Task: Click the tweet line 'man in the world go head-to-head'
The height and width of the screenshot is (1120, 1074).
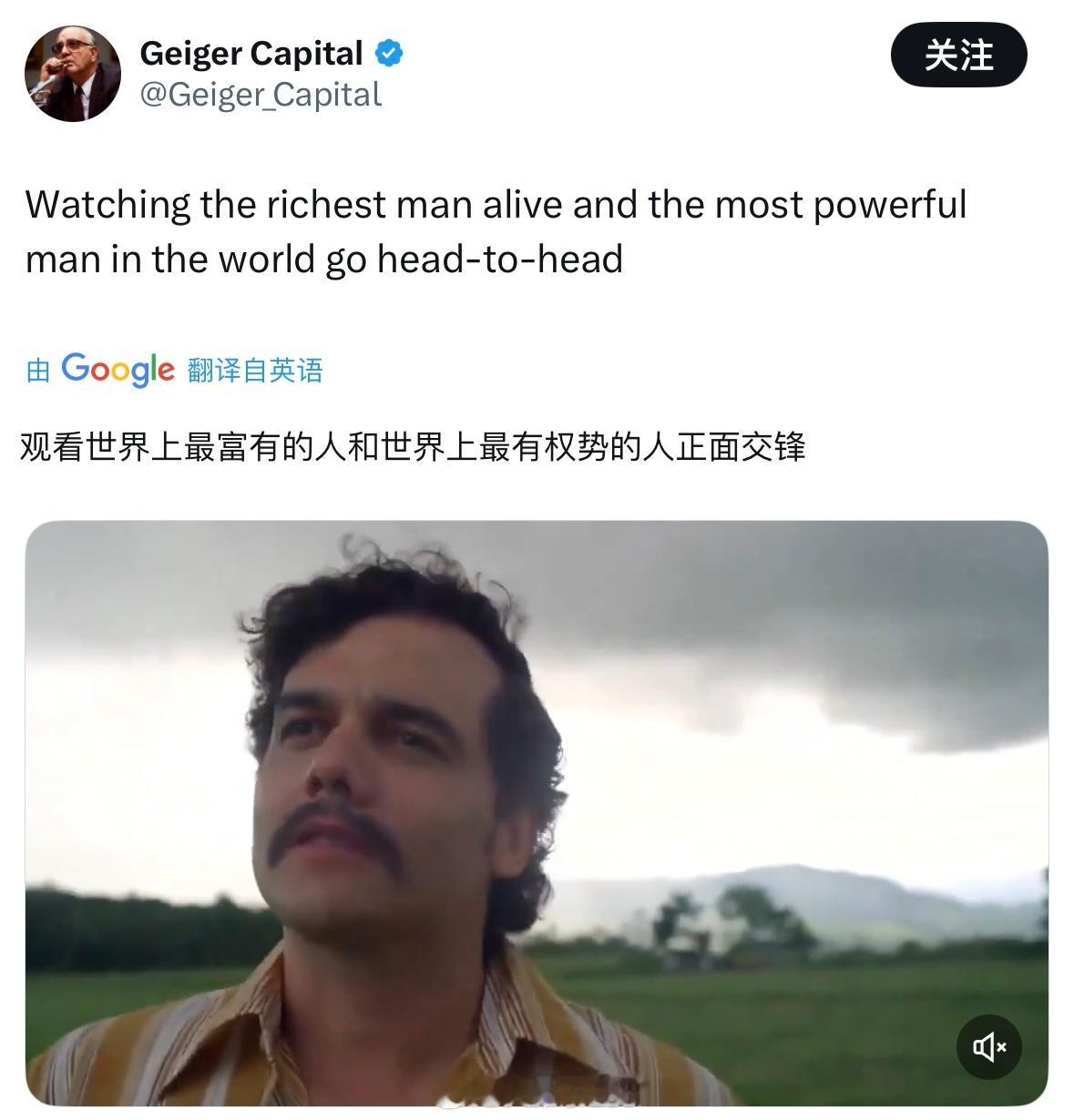Action: 324,260
